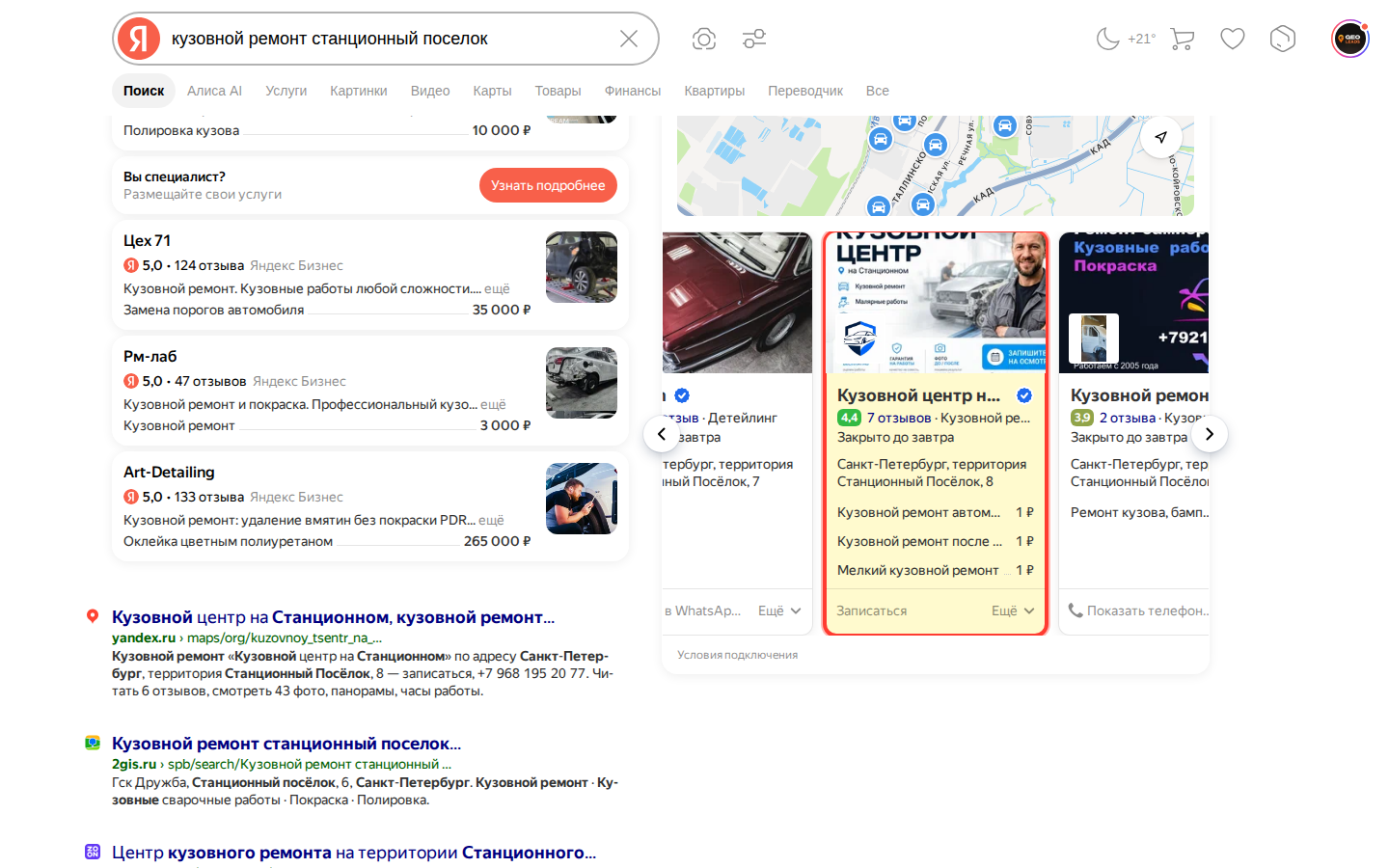Open the Товары tab
The image size is (1389, 868).
coord(558,91)
